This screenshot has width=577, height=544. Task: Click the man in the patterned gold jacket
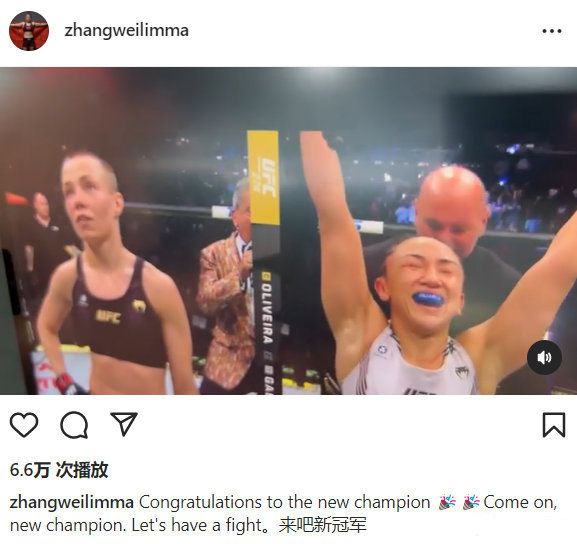227,287
